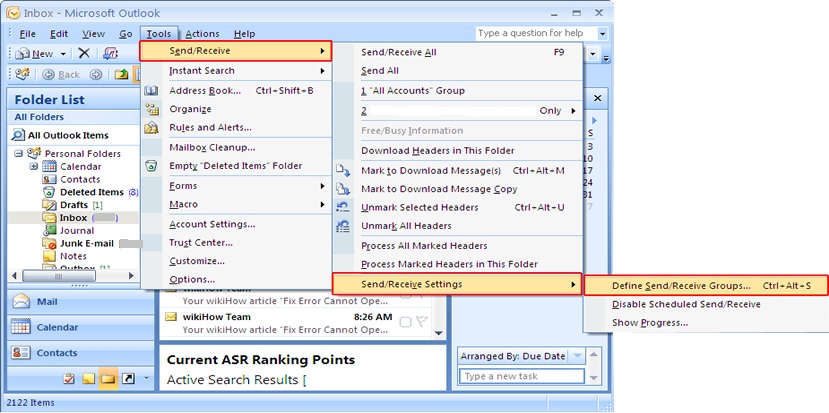Click the Outlook Today home icon
Image resolution: width=829 pixels, height=413 pixels.
tap(22, 74)
